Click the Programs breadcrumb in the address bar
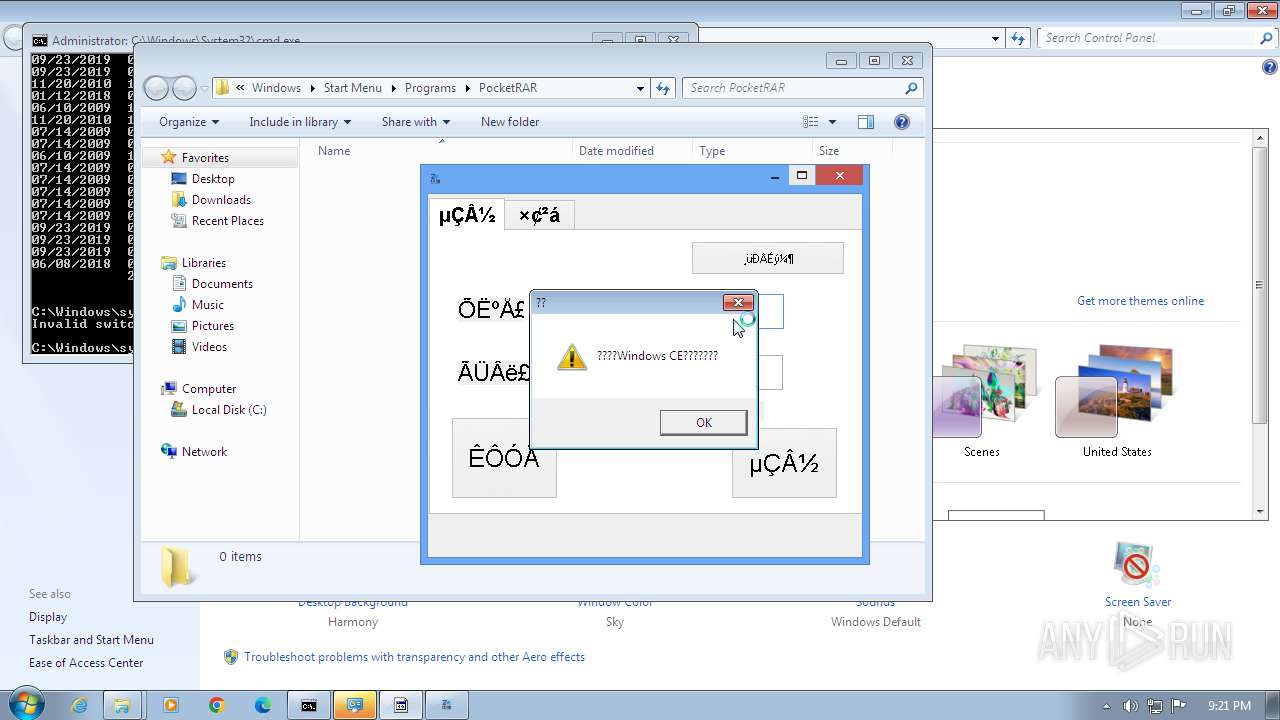Screen dimensions: 1280x720 click(430, 88)
